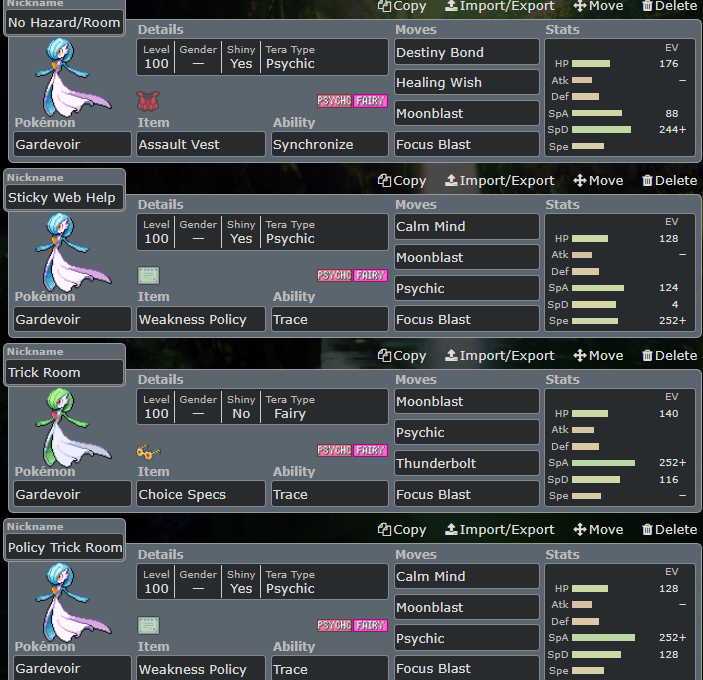Copy the Trick Room set

coord(402,355)
